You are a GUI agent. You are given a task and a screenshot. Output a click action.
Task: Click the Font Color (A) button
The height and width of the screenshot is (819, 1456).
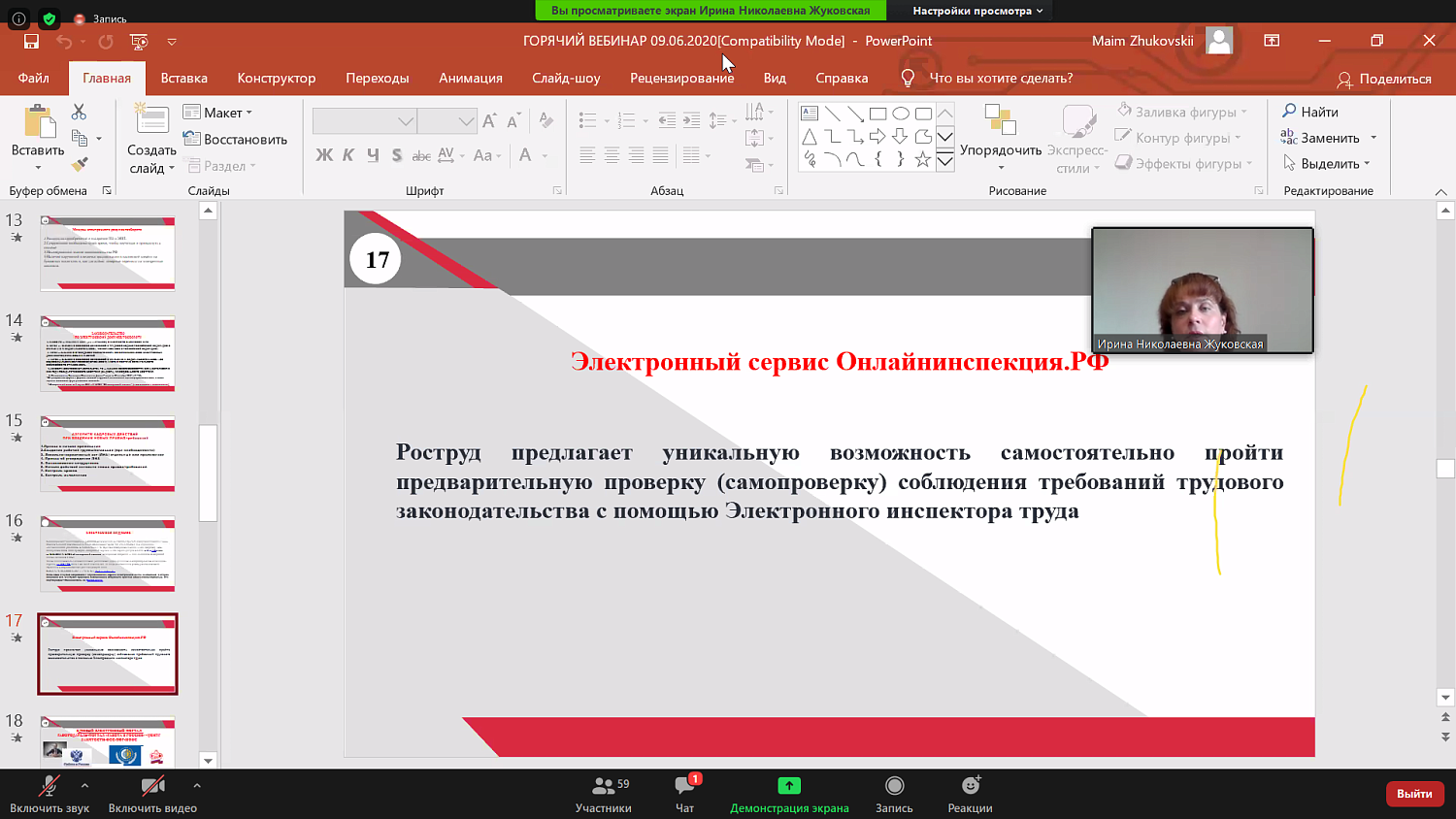(x=525, y=155)
